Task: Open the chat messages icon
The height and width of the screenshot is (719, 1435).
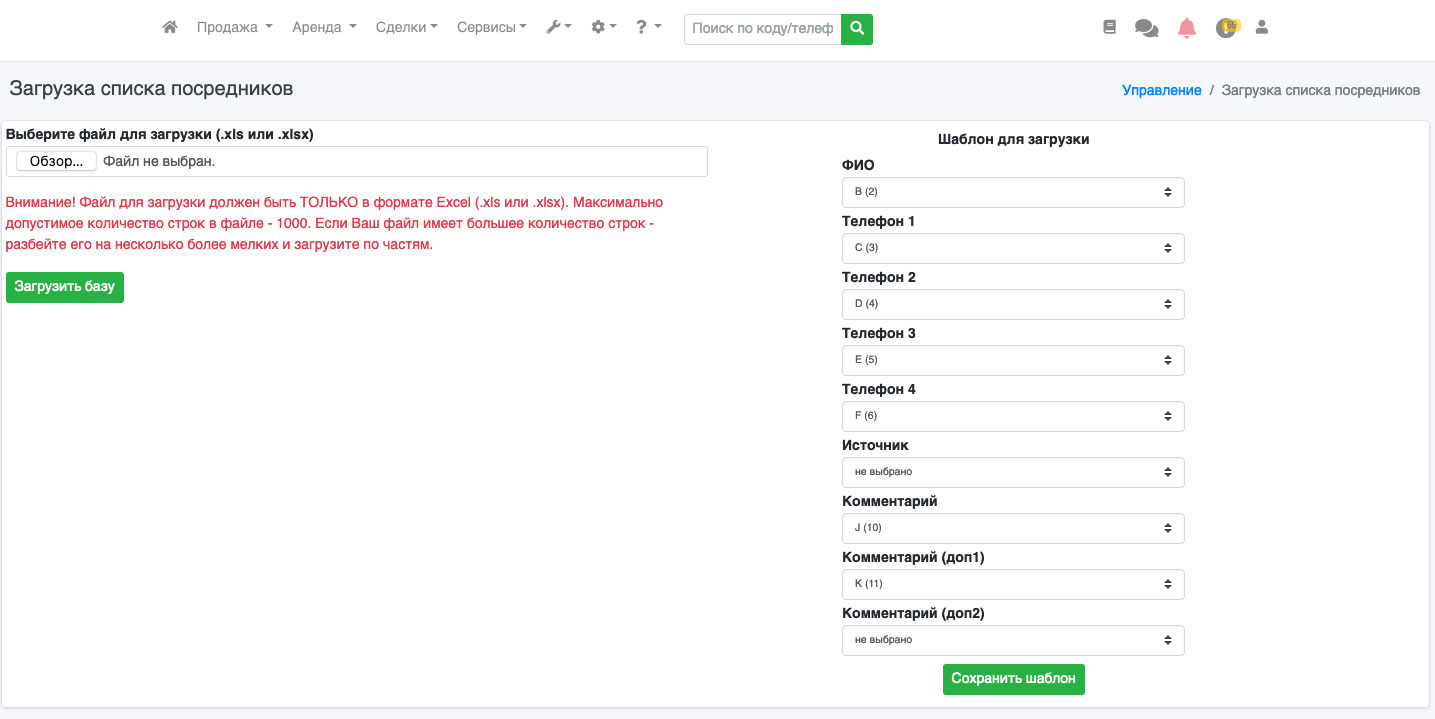Action: pyautogui.click(x=1146, y=29)
